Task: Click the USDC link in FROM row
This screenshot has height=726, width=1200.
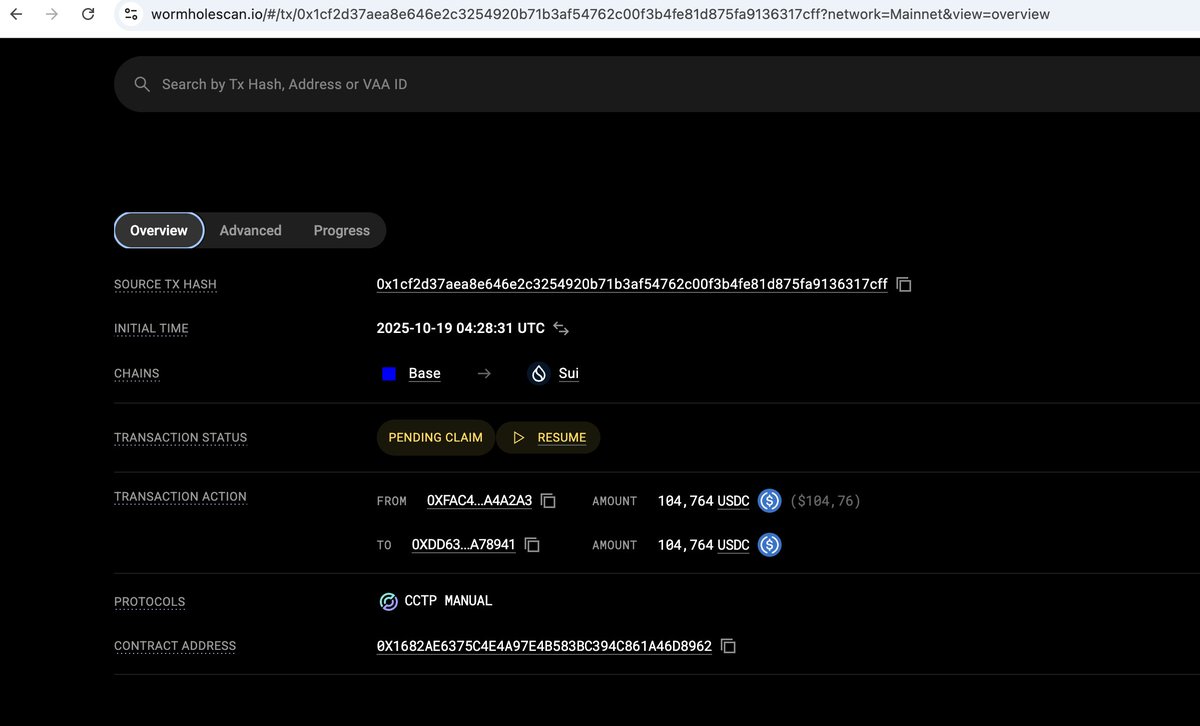Action: 733,501
